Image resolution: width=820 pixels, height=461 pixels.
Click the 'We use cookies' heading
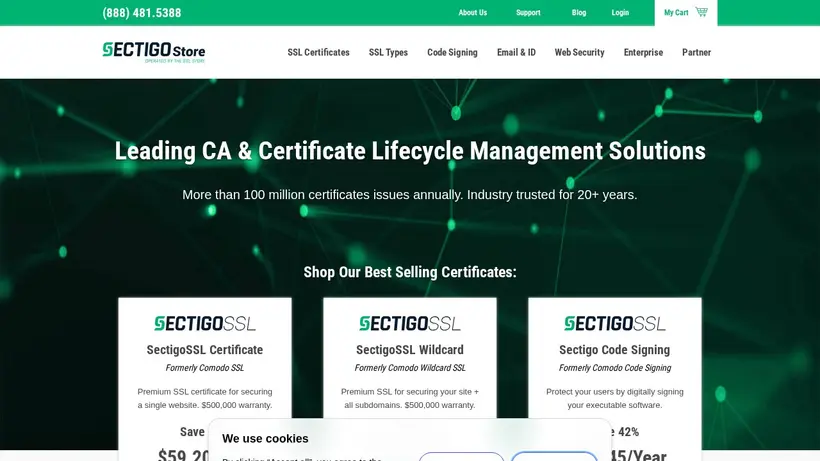pyautogui.click(x=265, y=439)
